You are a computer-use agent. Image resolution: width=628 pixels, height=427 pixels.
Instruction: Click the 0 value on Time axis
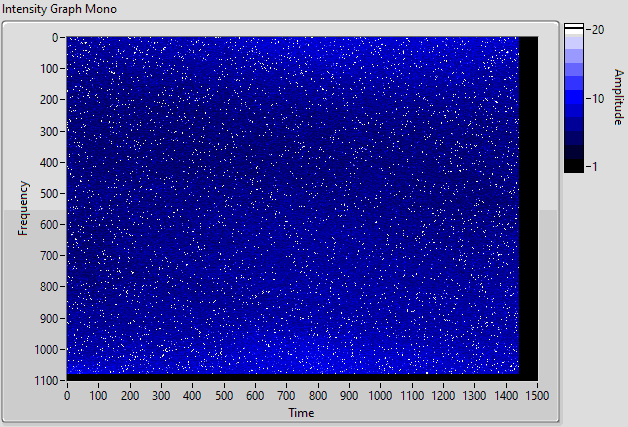[x=67, y=396]
